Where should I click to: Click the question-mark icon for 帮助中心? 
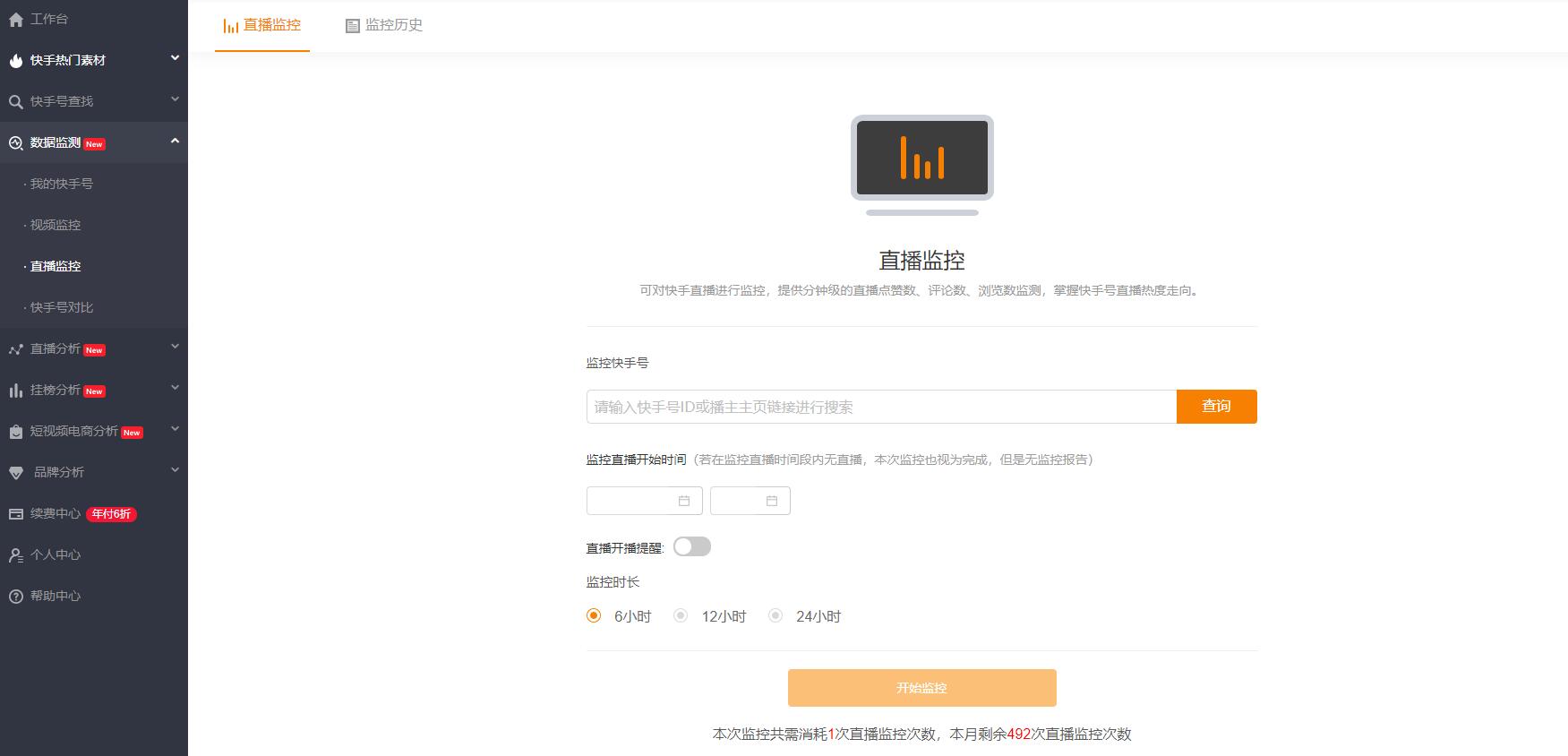click(16, 597)
